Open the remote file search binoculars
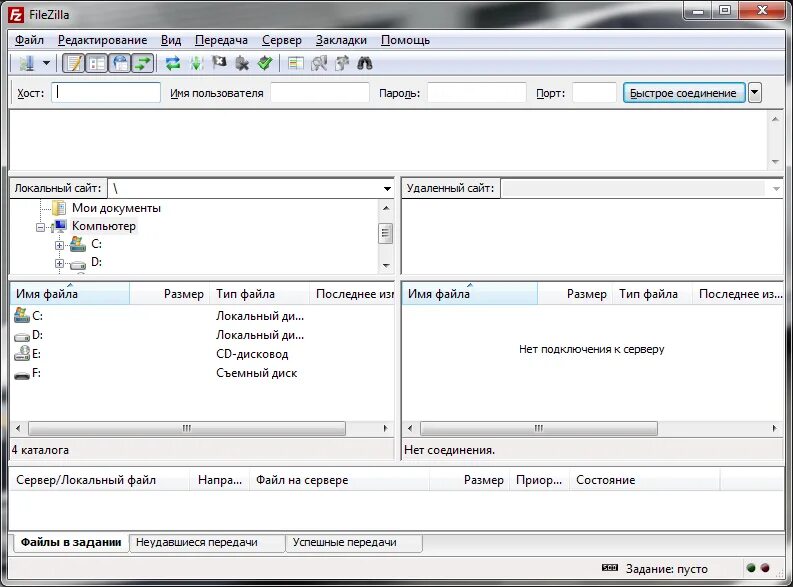Screen dimensions: 793x587 (x=365, y=63)
